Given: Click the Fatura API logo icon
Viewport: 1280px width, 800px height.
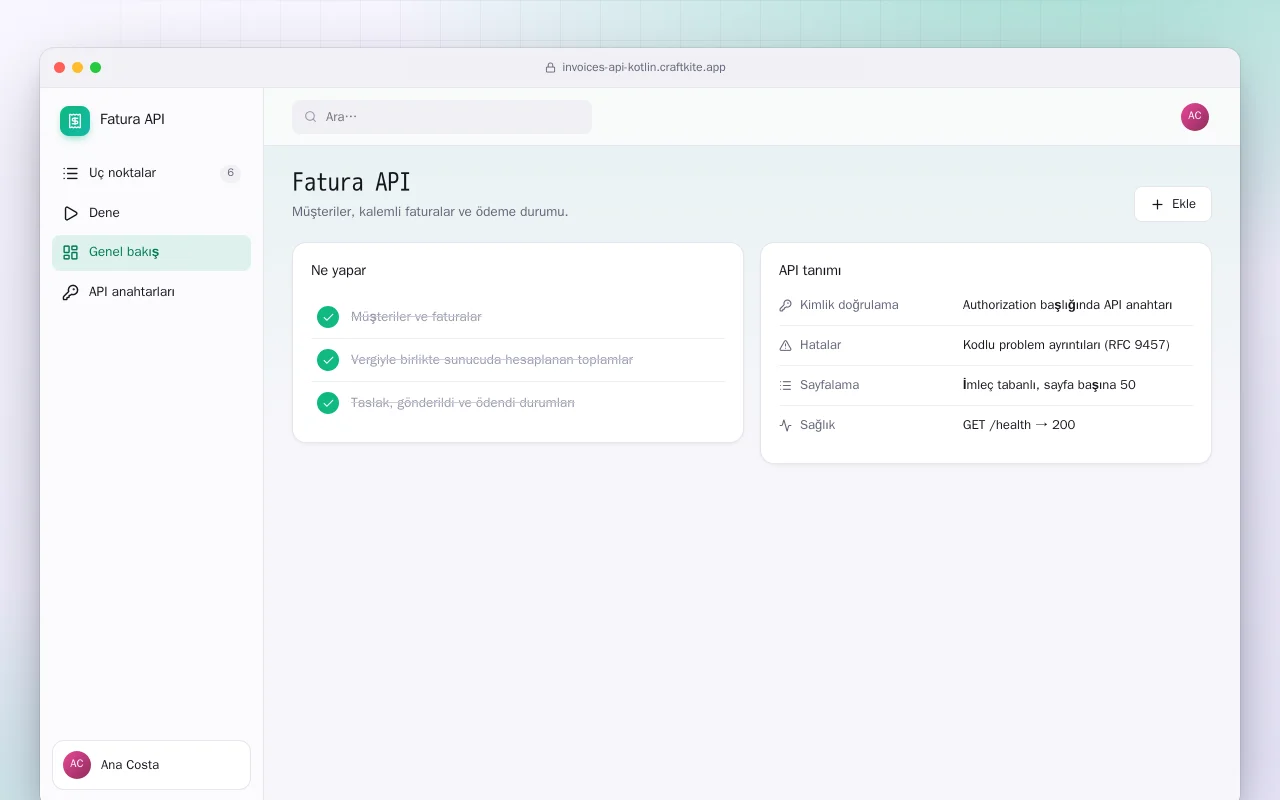Looking at the screenshot, I should (x=75, y=121).
